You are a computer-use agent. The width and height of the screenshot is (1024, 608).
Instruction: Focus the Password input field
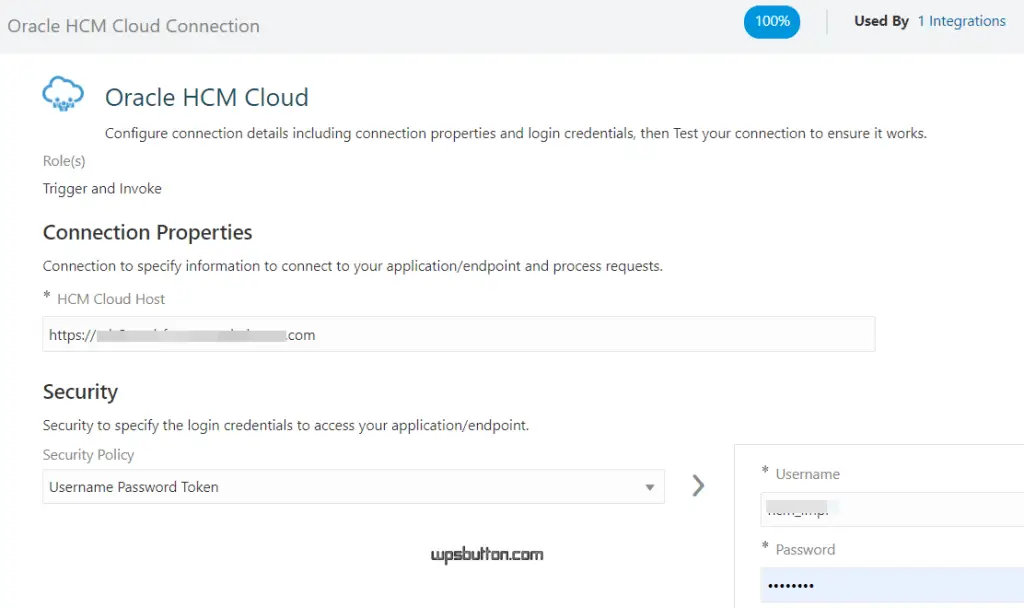click(x=892, y=585)
